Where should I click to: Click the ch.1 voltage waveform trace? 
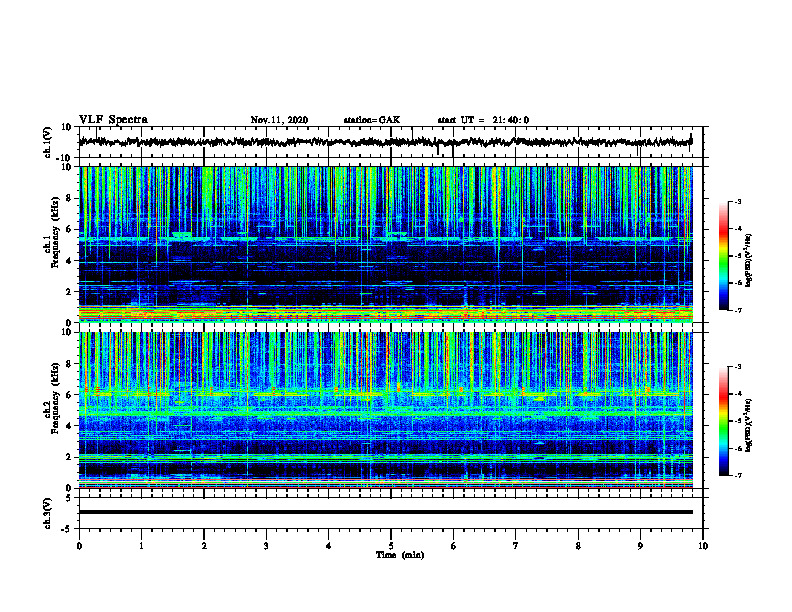pyautogui.click(x=385, y=142)
